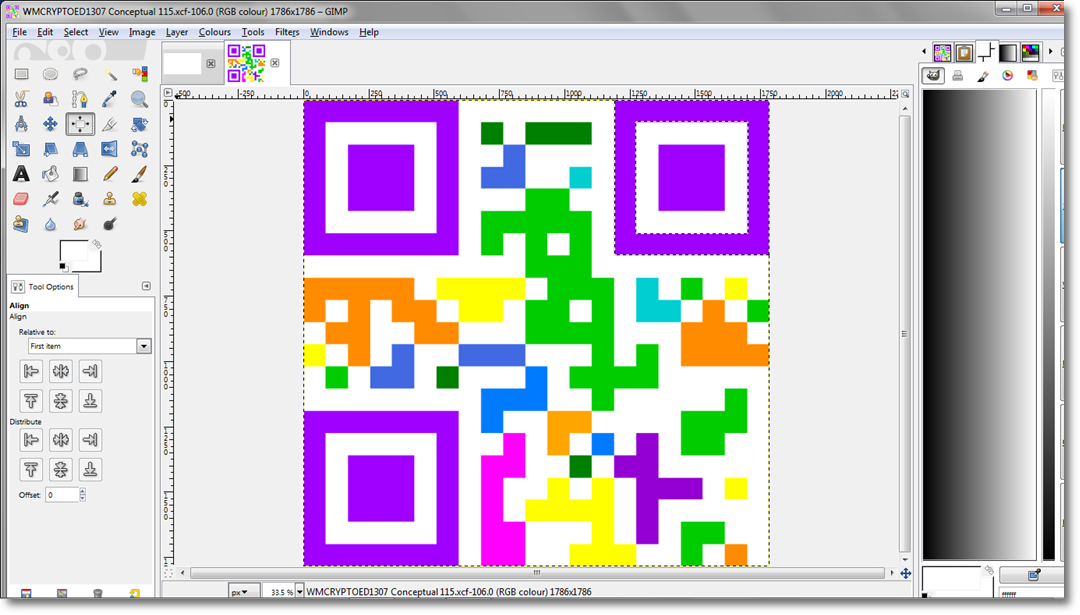1080x615 pixels.
Task: Toggle the GIMP colour selector mode
Action: pyautogui.click(x=933, y=76)
